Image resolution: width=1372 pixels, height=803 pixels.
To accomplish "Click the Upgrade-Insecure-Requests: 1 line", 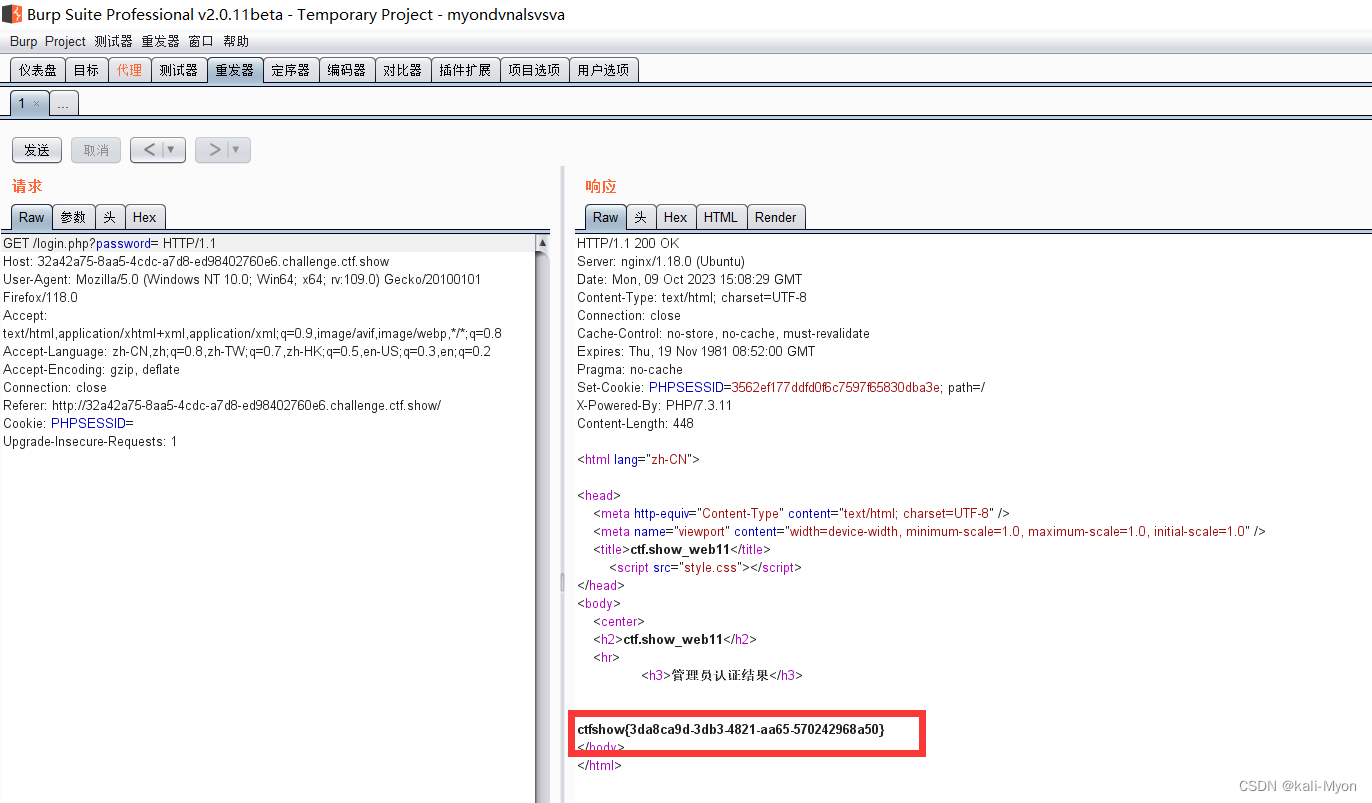I will [x=90, y=441].
